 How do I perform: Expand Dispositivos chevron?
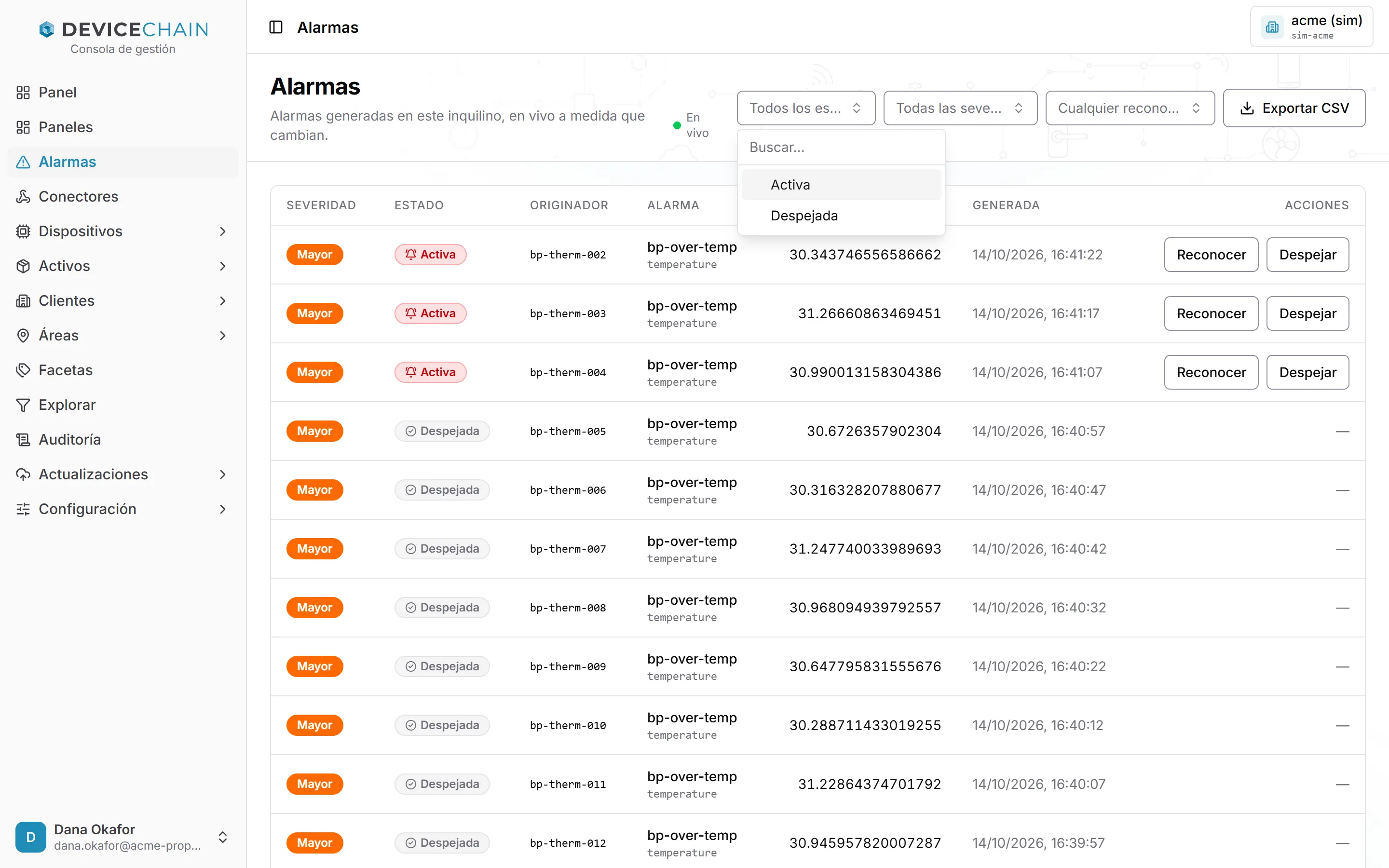coord(223,231)
